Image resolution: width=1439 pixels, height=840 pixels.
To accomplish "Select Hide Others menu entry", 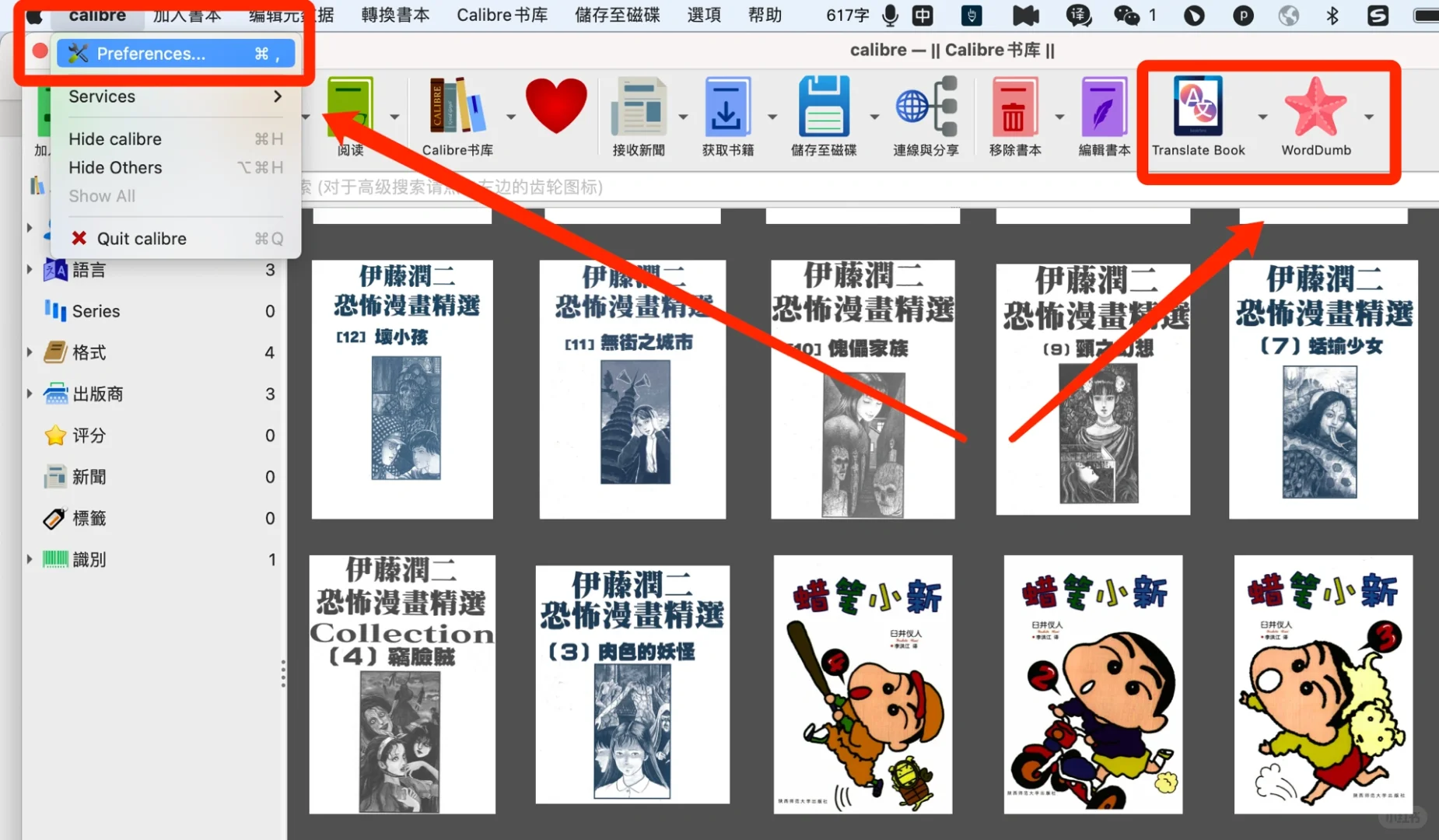I will click(176, 167).
